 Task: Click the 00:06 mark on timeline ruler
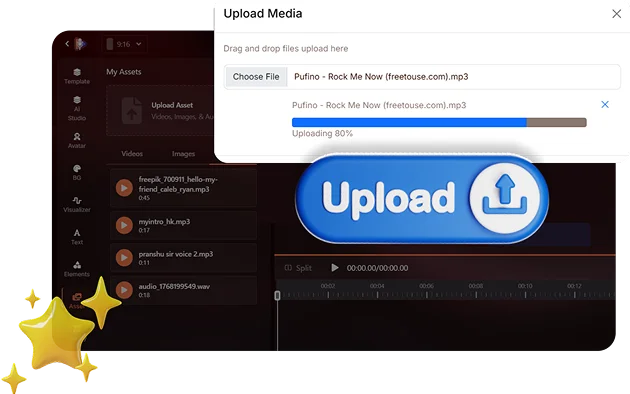[x=426, y=286]
